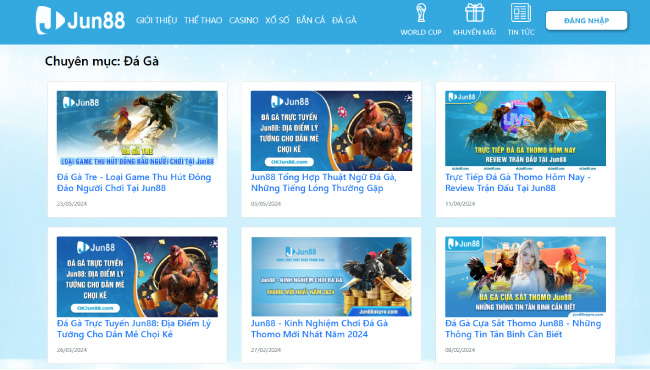The image size is (650, 370).
Task: Click the Tin Tức label text
Action: (521, 32)
